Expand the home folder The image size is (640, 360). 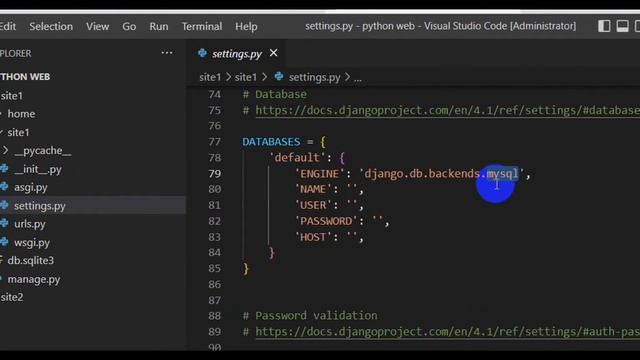(x=21, y=114)
